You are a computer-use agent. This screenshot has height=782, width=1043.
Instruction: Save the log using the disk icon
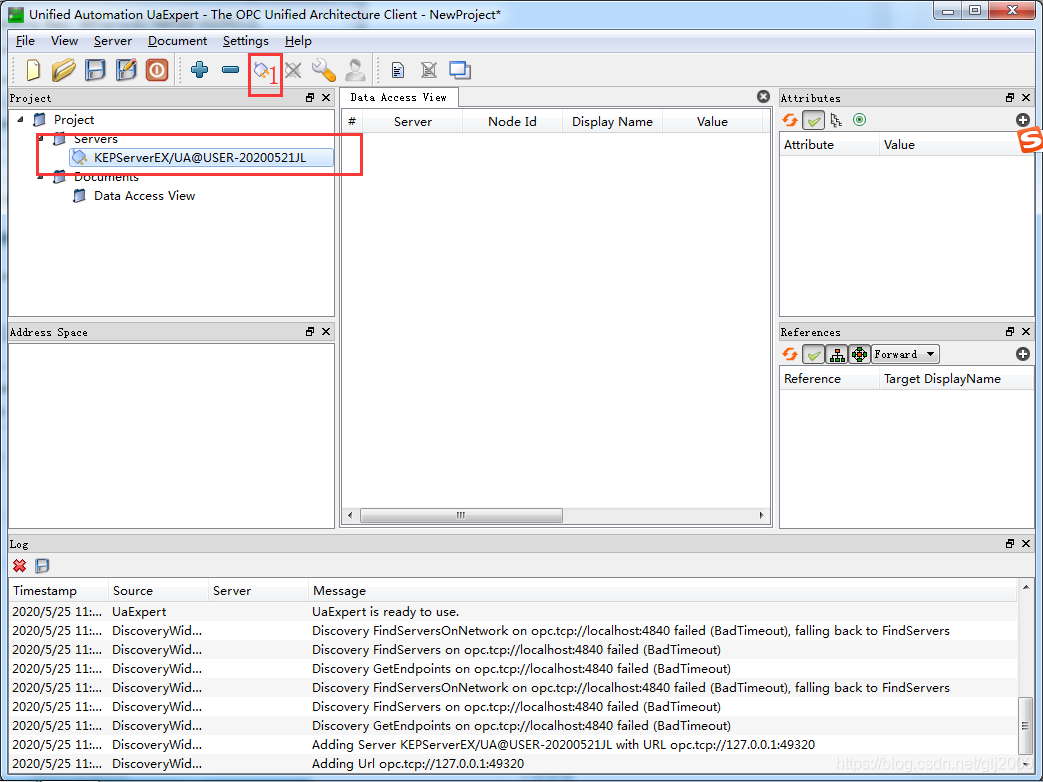[x=42, y=566]
